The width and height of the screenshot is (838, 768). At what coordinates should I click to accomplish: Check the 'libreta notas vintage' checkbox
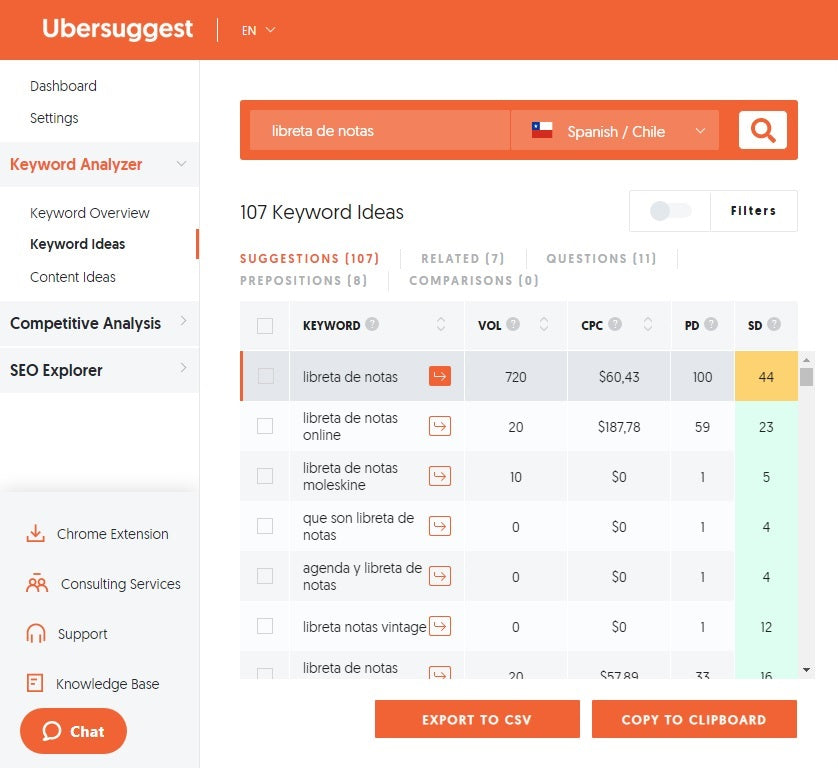pyautogui.click(x=265, y=626)
